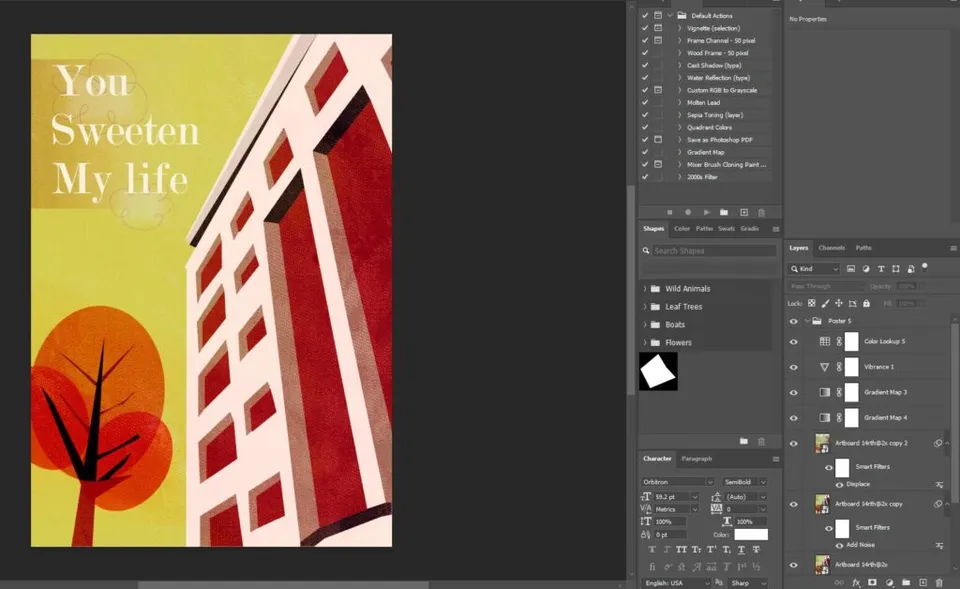960x589 pixels.
Task: Create new layer plus icon in Layers panel
Action: pos(923,583)
